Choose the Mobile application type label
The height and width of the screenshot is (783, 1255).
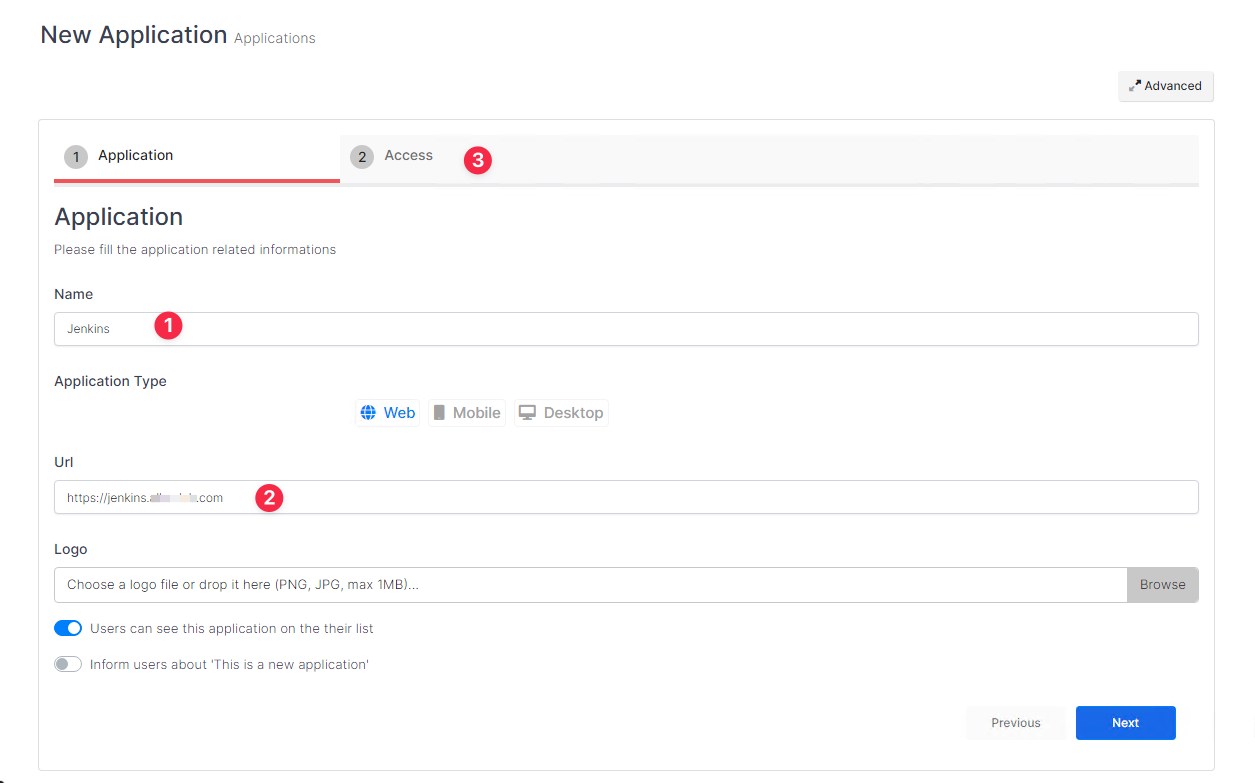pos(476,413)
